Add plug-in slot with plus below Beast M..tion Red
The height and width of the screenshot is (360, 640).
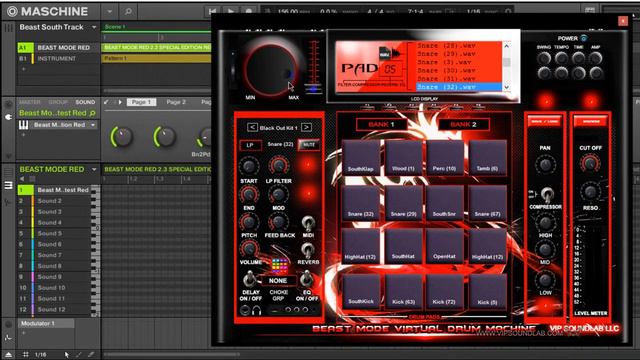tap(23, 135)
